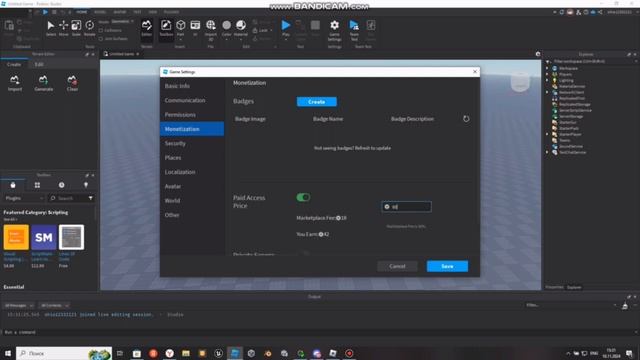Expand the TextChatService node in Explorer
The image size is (640, 360).
pyautogui.click(x=547, y=152)
